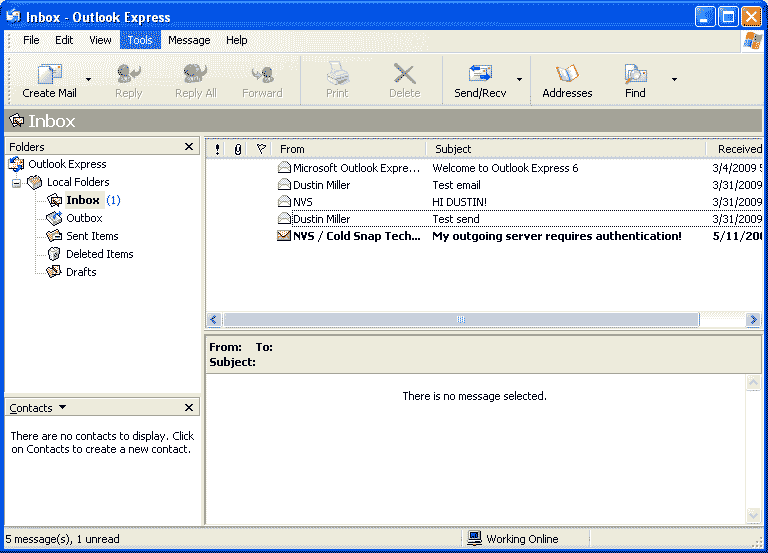The image size is (768, 553).
Task: Open the File menu
Action: 31,40
